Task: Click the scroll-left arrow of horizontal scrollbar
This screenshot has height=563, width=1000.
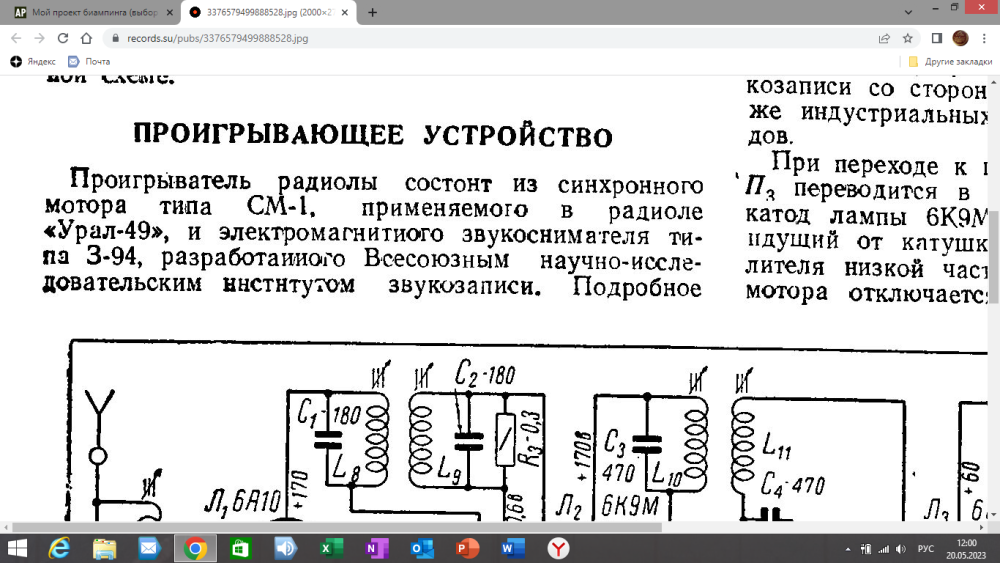Action: (x=6, y=527)
